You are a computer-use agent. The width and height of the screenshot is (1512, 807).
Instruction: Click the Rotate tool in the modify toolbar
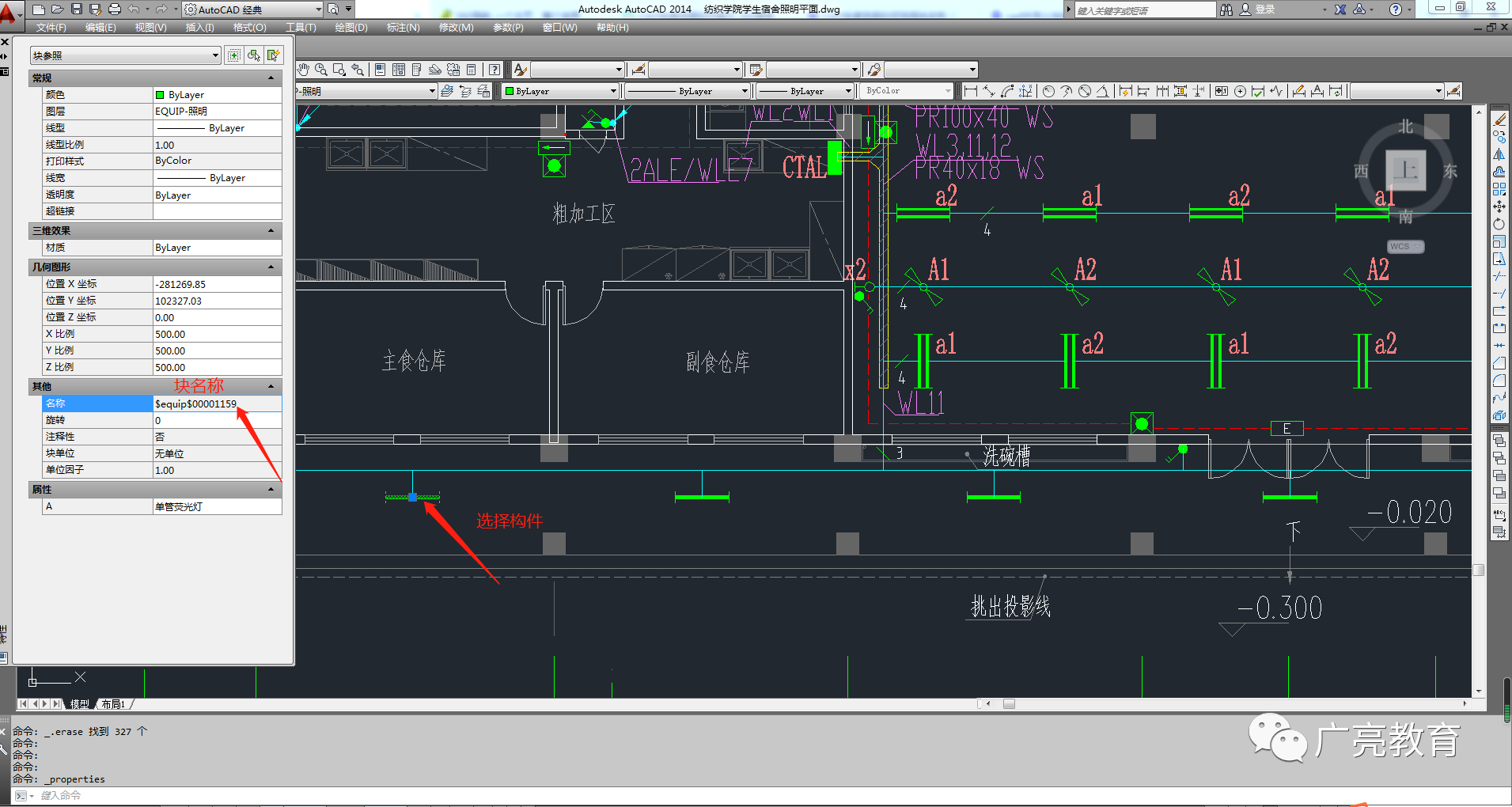tap(1499, 224)
